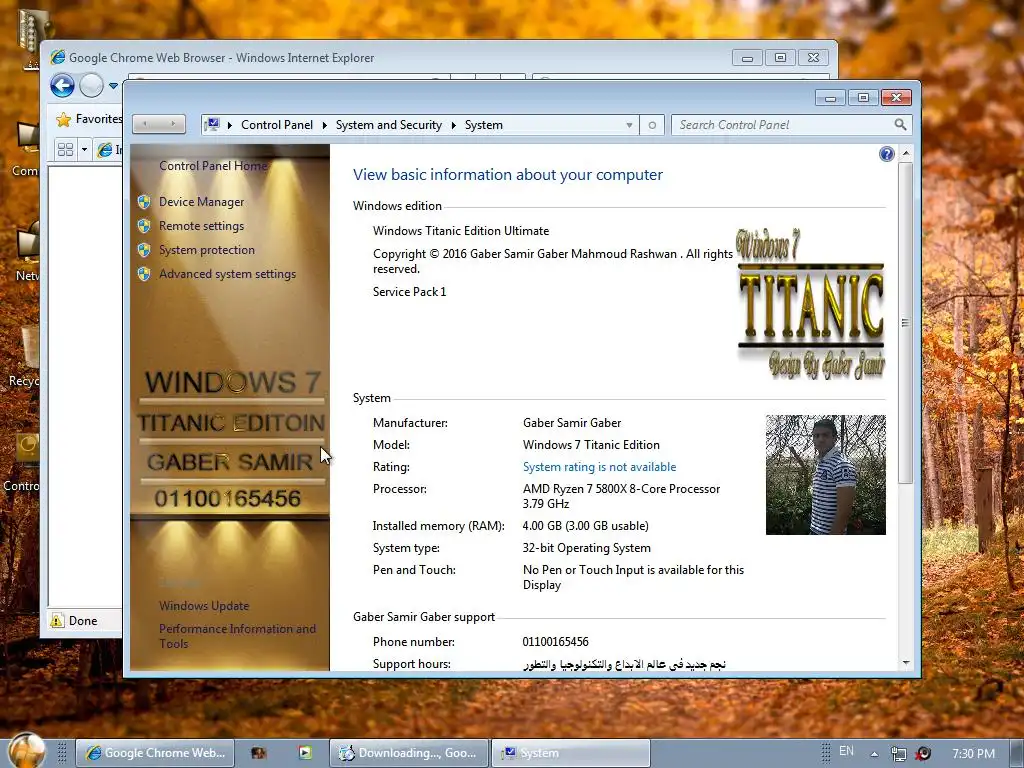
Task: Click the manufacturer photo thumbnail
Action: 825,475
